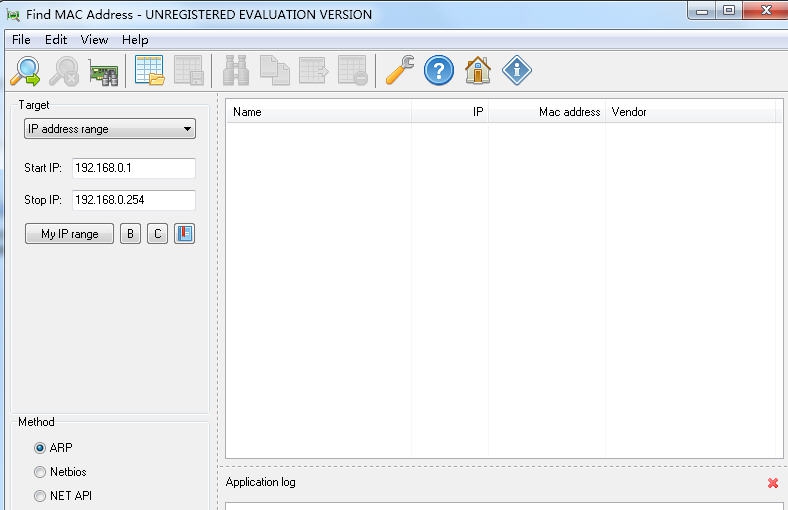Click the Start IP input field
The width and height of the screenshot is (788, 510).
133,168
